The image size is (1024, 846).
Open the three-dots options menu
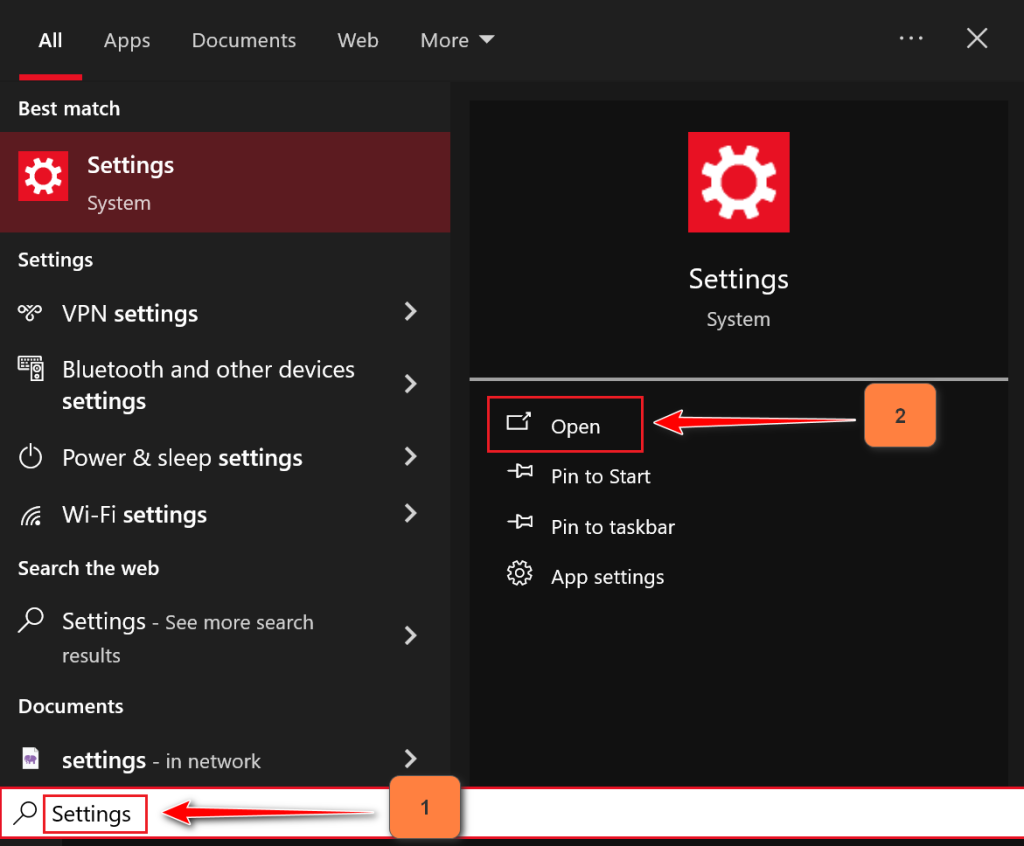tap(911, 38)
